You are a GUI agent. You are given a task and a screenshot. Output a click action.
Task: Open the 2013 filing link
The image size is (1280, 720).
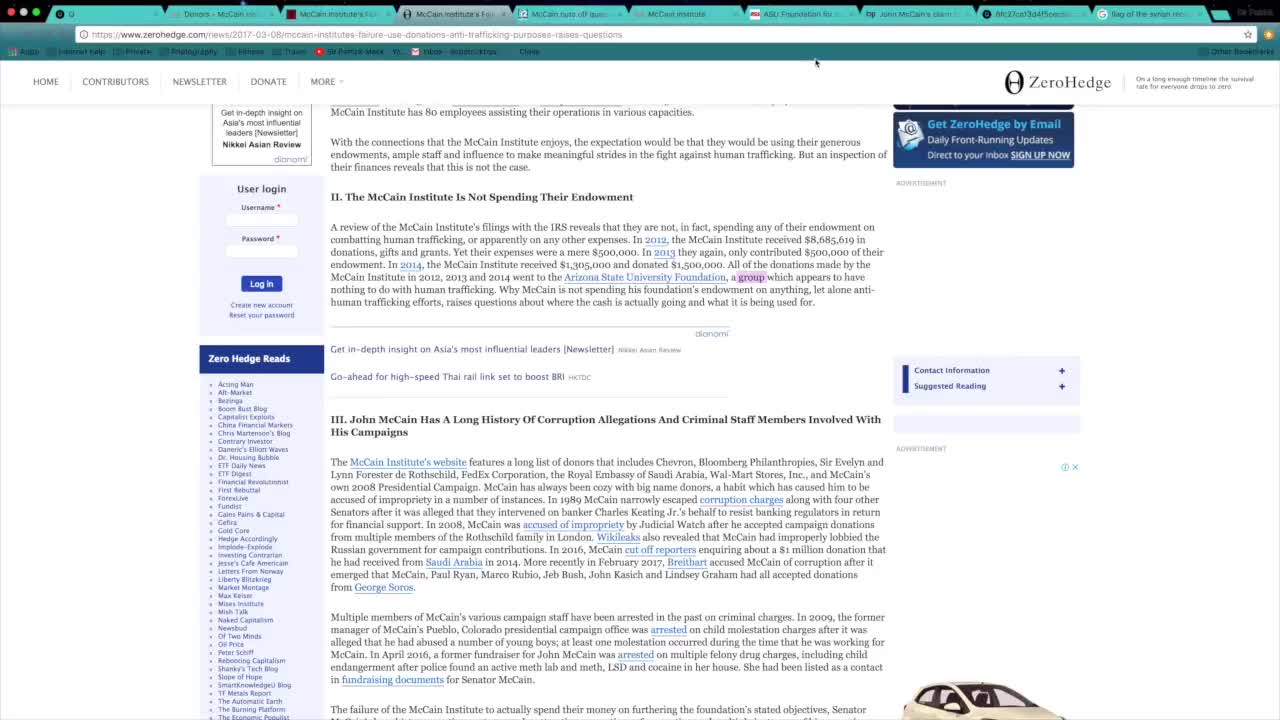(664, 252)
